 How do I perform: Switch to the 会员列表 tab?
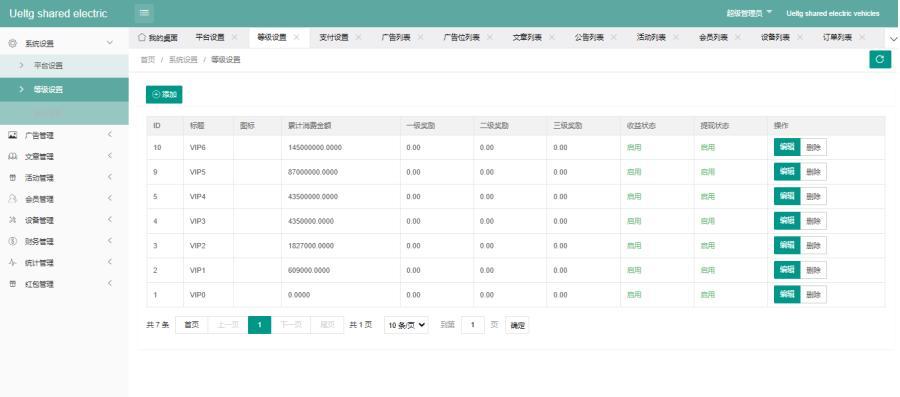pos(713,37)
